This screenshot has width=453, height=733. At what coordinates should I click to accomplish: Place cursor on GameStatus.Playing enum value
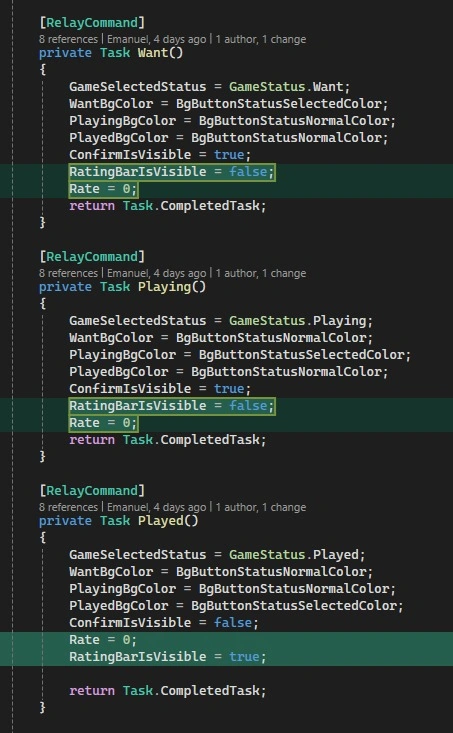coord(301,321)
